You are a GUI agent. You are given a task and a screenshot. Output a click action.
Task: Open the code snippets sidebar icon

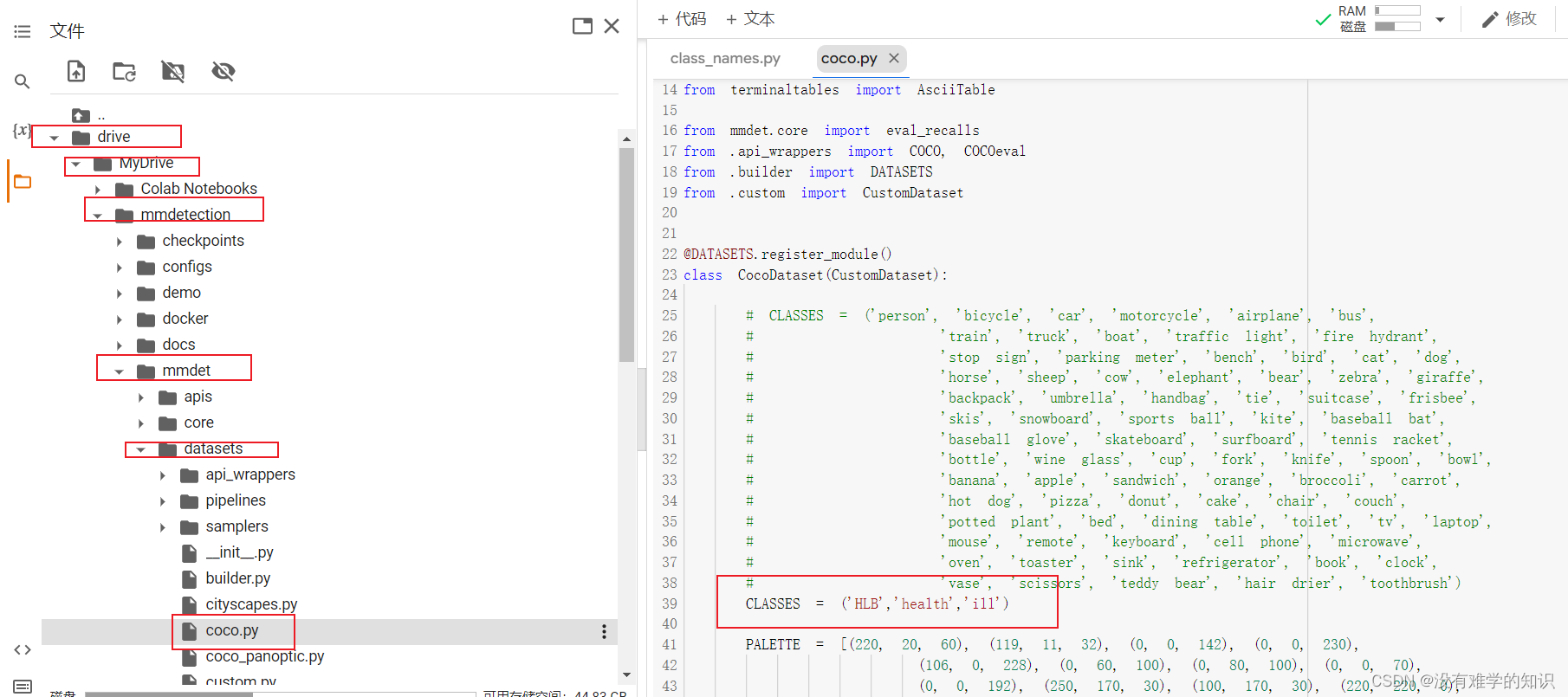23,649
